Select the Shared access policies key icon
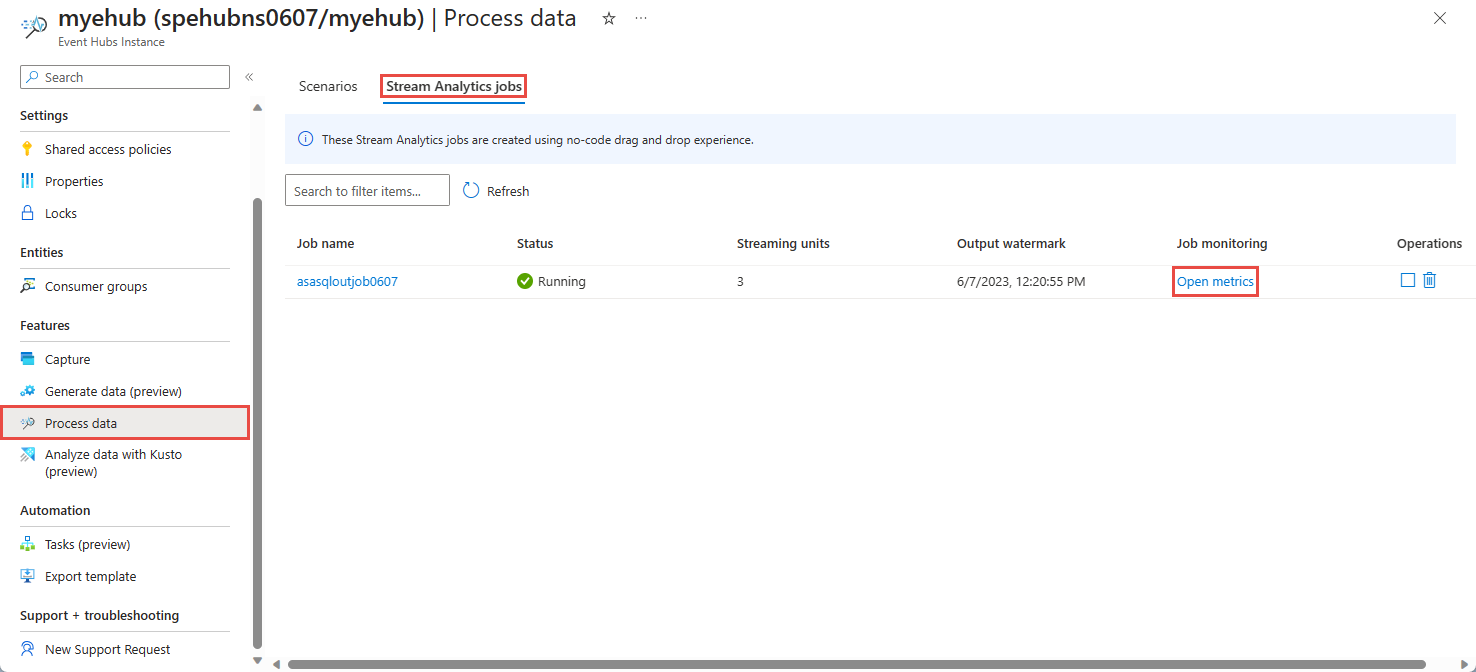 [27, 148]
